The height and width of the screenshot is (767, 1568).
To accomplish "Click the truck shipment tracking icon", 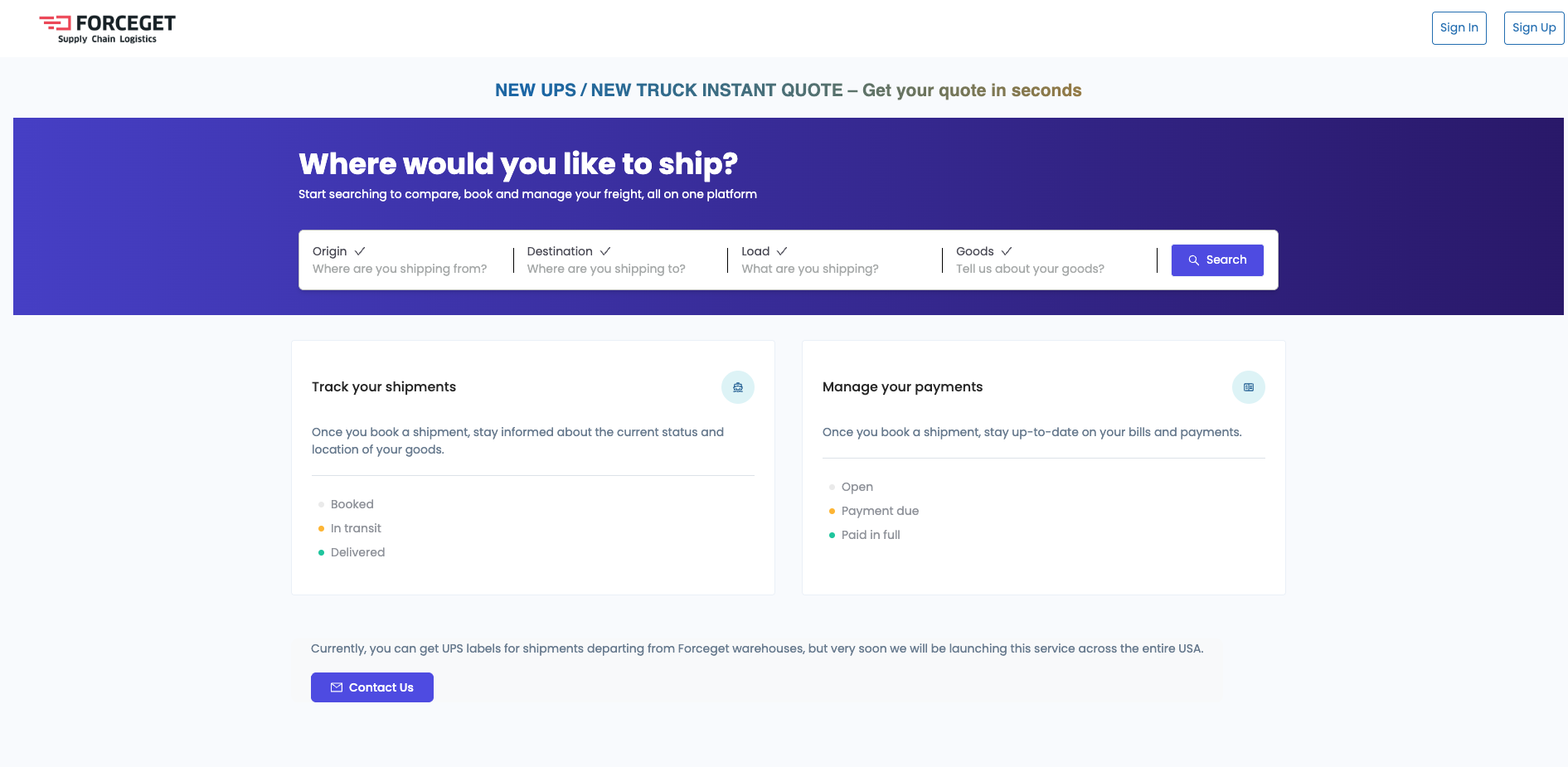I will tap(738, 387).
